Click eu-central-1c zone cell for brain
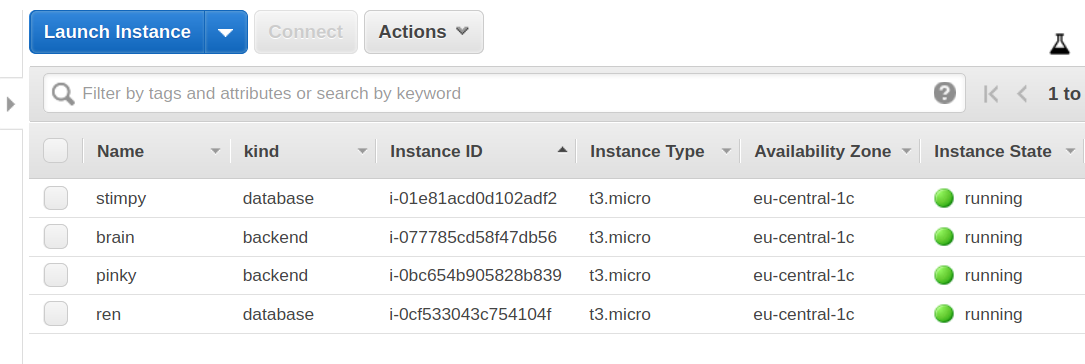 click(803, 237)
